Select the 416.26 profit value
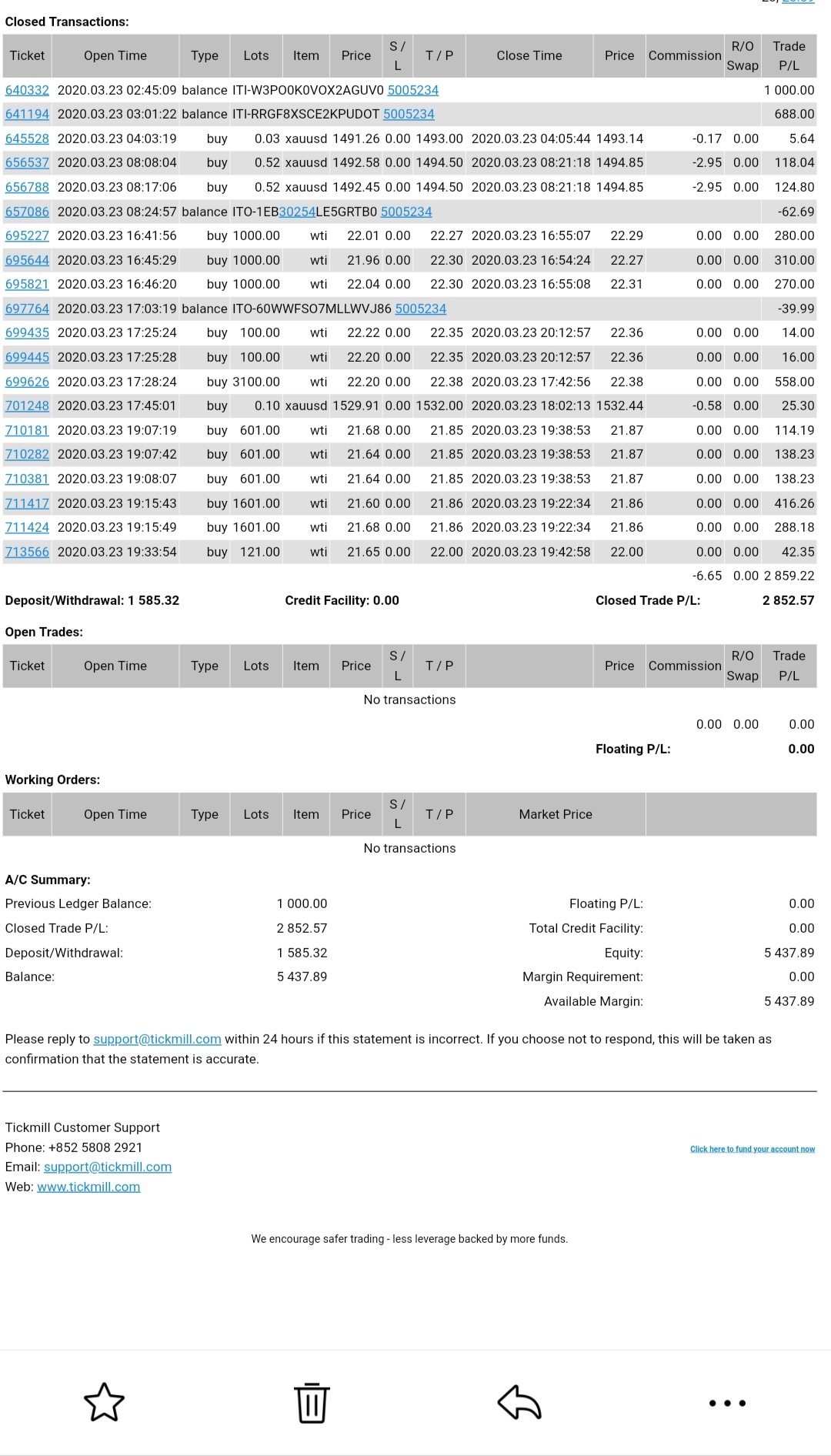Viewport: 831px width, 1456px height. [x=794, y=503]
